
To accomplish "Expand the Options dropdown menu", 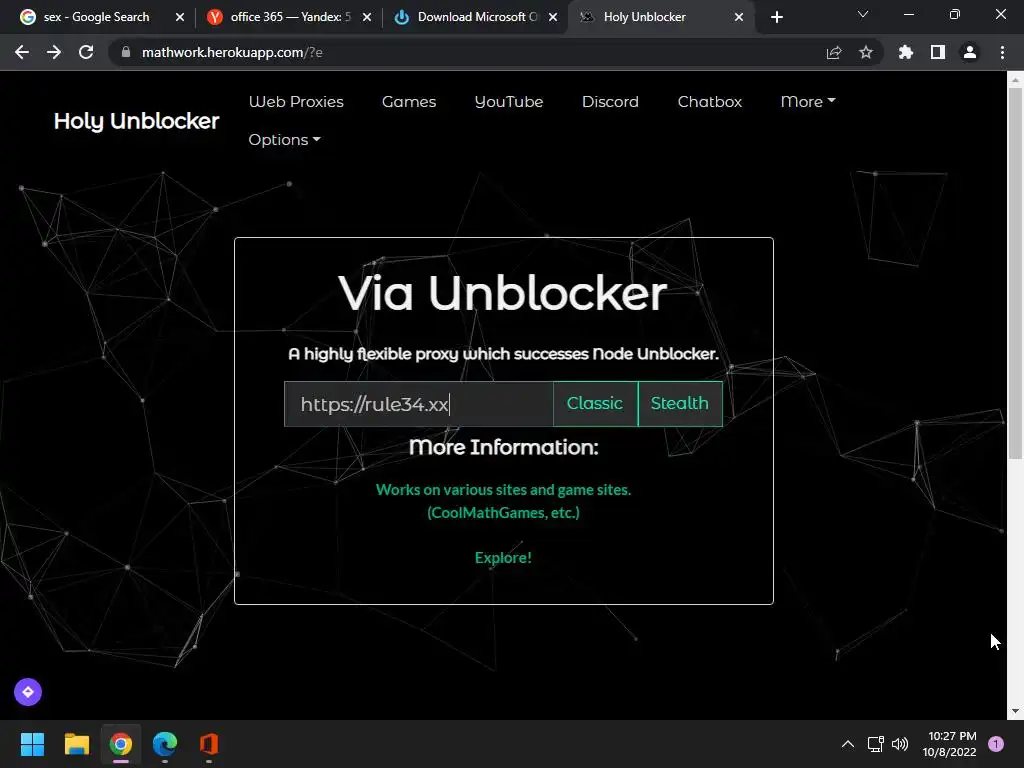I will pyautogui.click(x=284, y=140).
